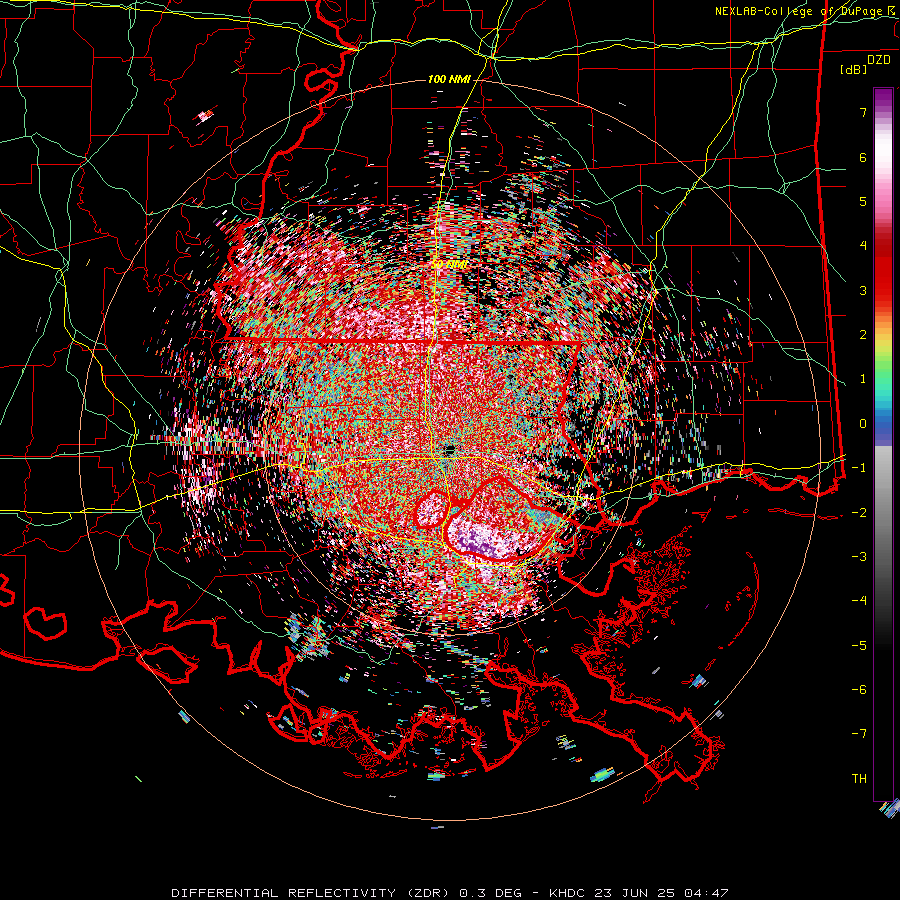Click the black radar site dot at center

pos(449,449)
